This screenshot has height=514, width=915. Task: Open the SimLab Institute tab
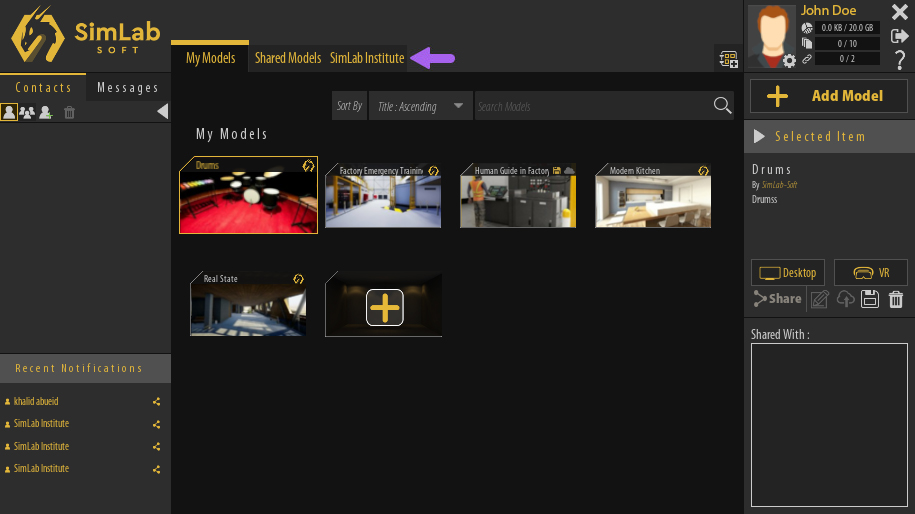click(366, 58)
